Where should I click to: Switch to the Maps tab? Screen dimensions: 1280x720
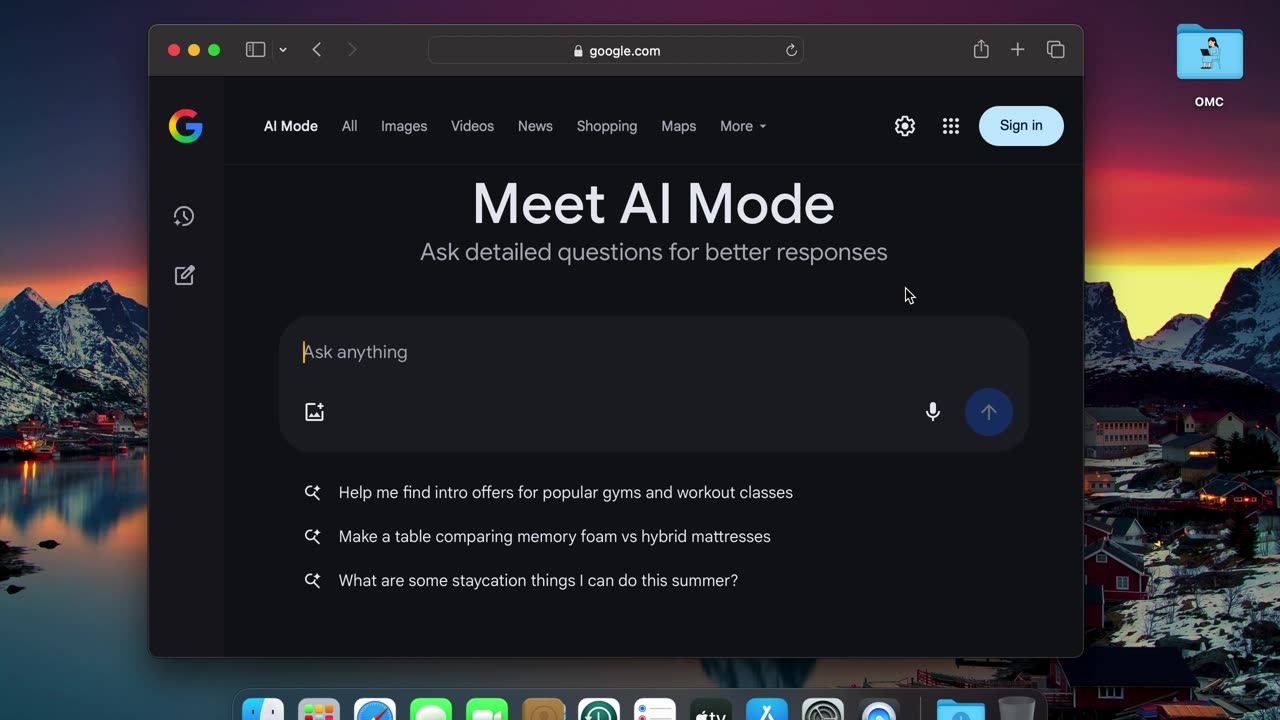[x=679, y=126]
